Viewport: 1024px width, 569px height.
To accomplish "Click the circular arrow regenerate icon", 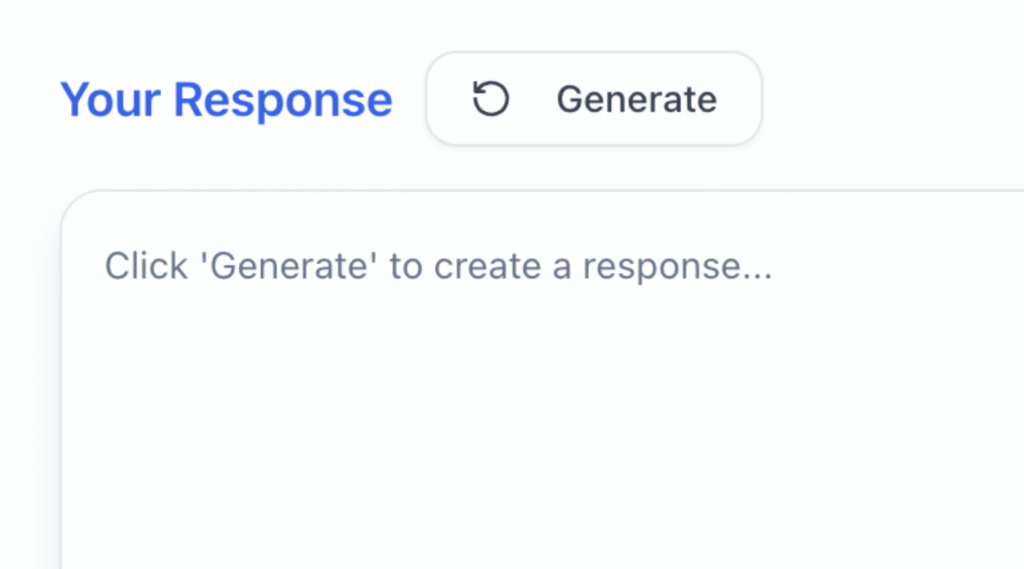I will point(490,99).
